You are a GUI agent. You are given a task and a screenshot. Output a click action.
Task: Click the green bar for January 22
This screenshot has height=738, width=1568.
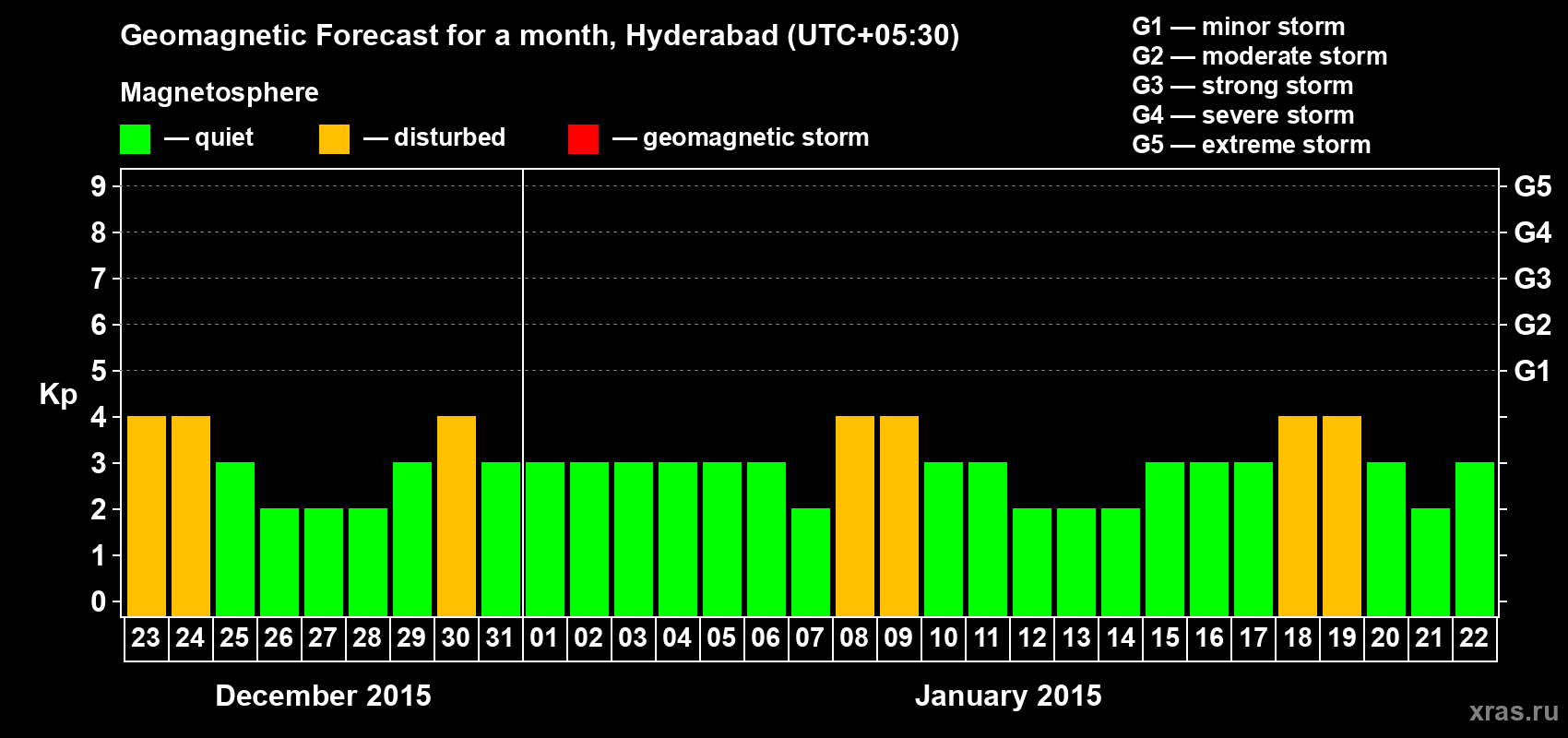(x=1475, y=539)
